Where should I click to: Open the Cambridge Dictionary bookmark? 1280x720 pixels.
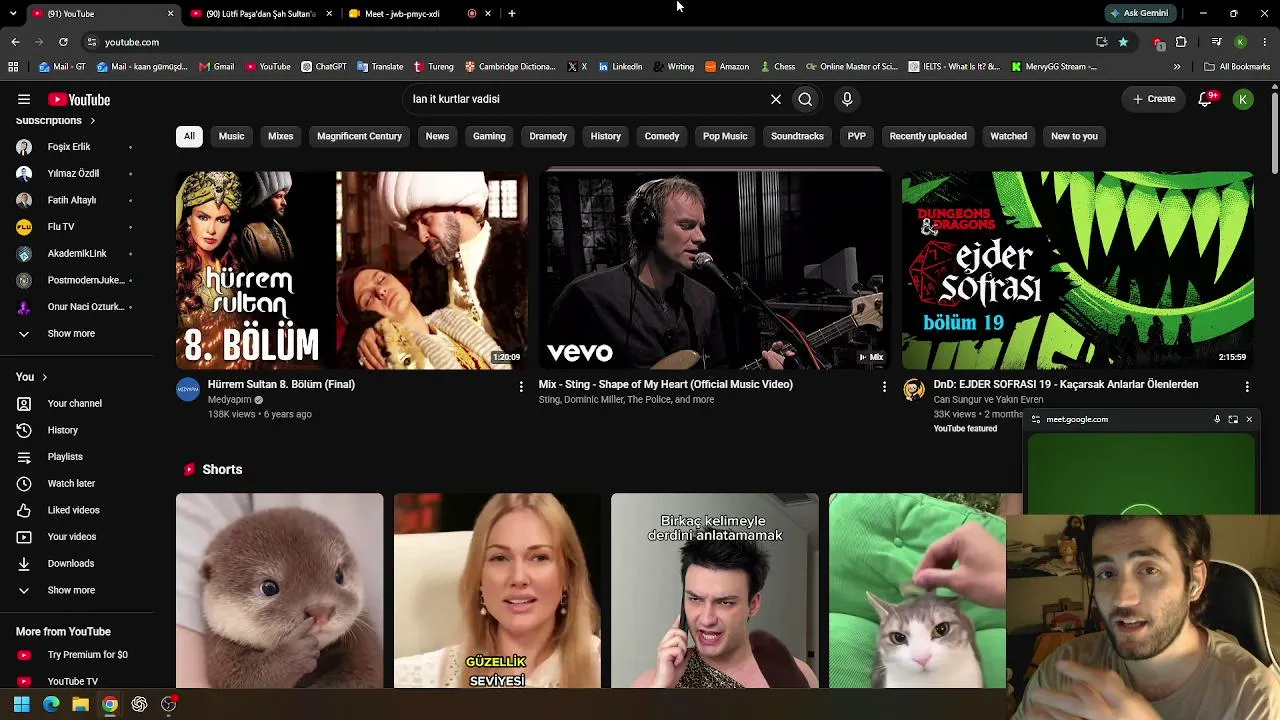pyautogui.click(x=510, y=67)
